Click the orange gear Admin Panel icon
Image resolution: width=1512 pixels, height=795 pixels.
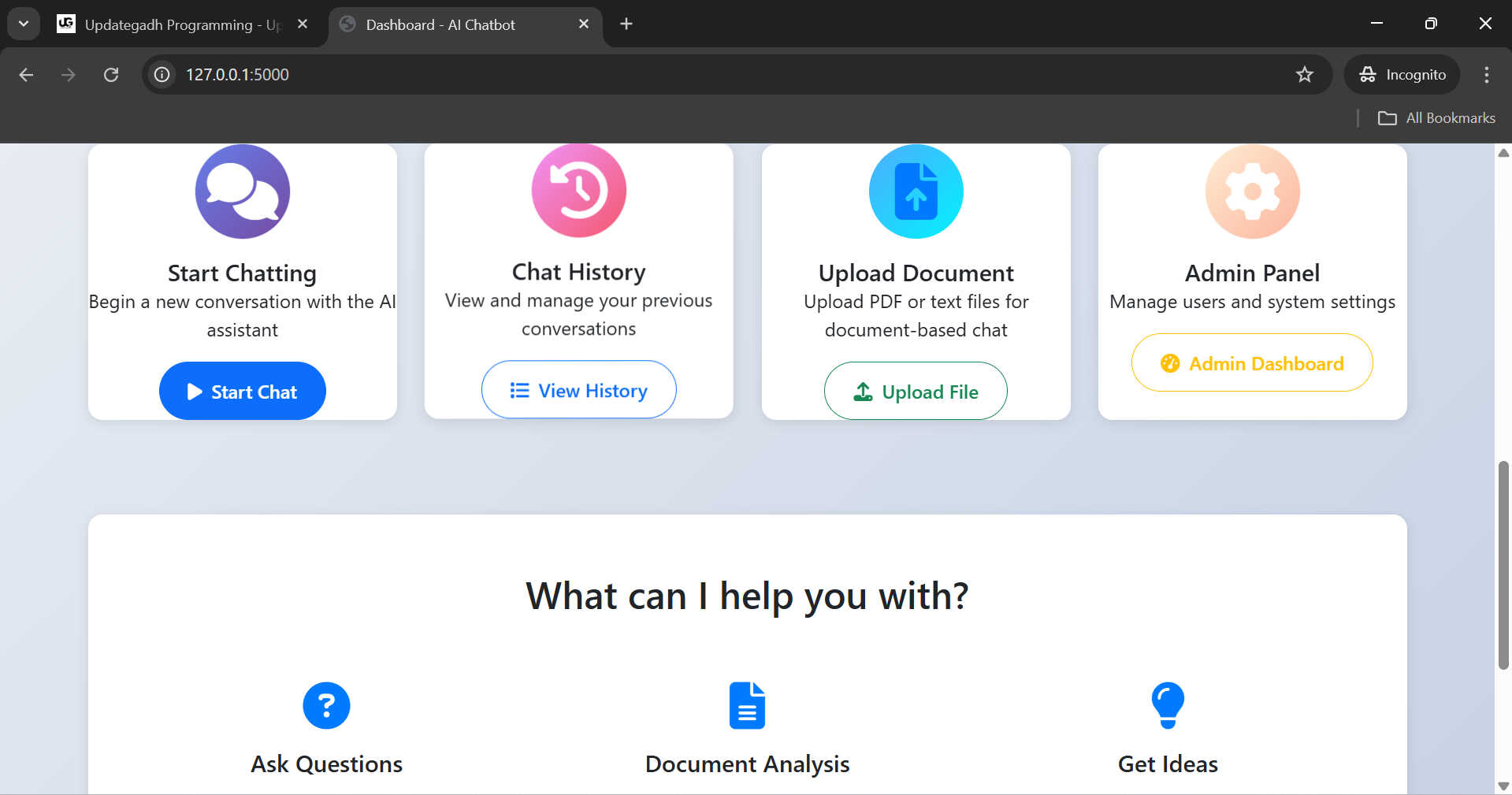pos(1252,191)
